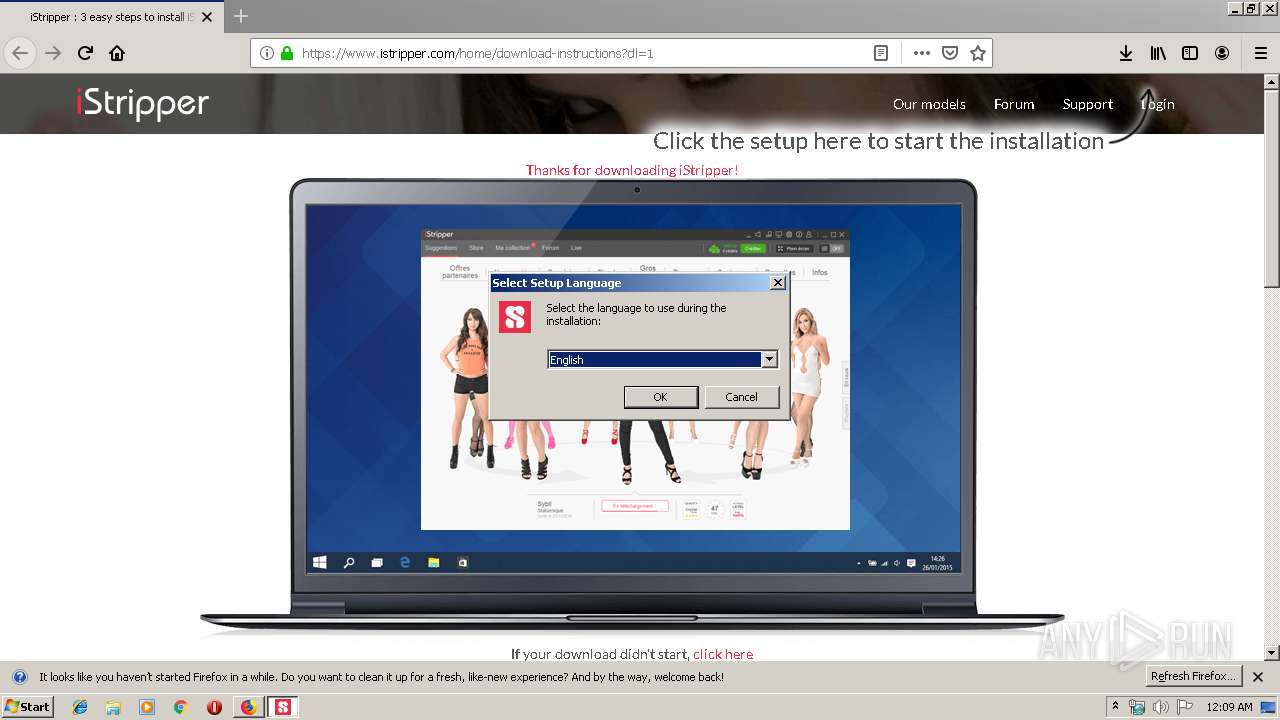This screenshot has width=1280, height=720.
Task: Reload the current page
Action: click(x=85, y=53)
